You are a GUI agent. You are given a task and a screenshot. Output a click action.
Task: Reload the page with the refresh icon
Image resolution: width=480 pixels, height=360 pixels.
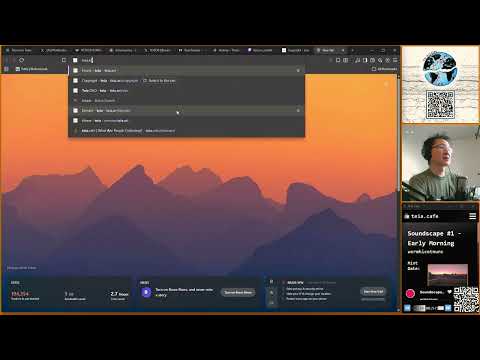[22, 60]
